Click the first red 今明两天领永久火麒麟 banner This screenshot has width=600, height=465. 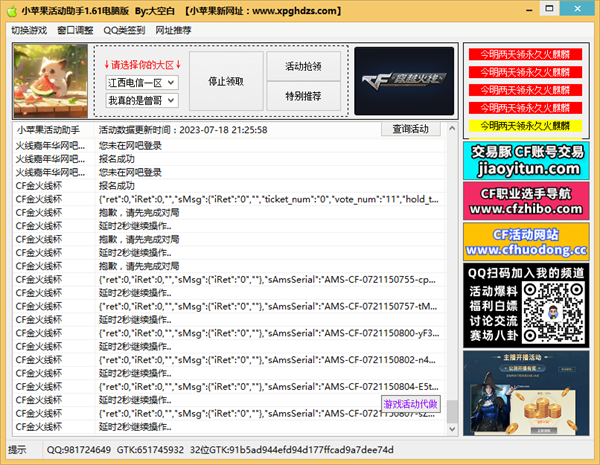tap(526, 55)
